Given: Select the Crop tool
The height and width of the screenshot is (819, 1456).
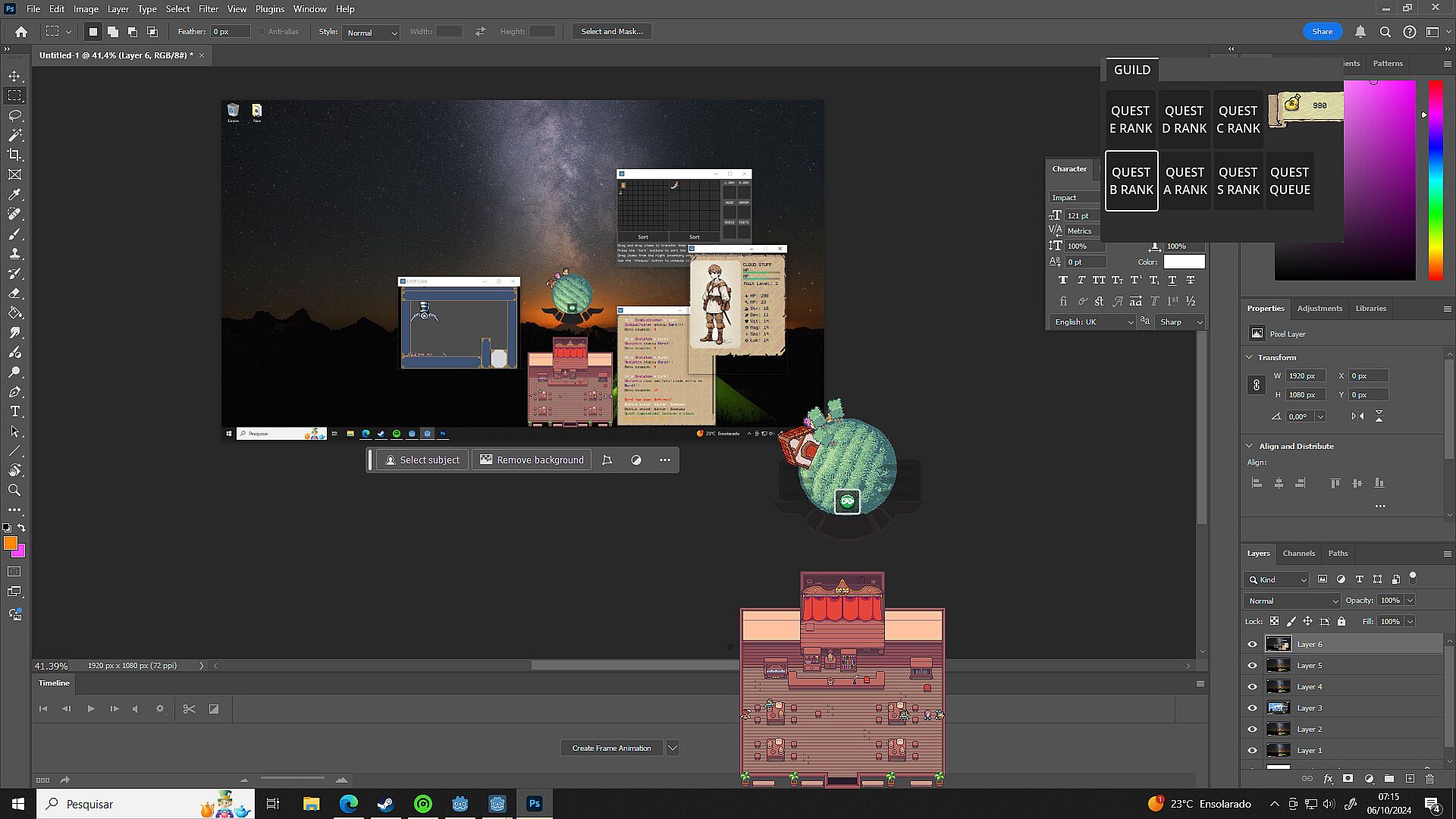Looking at the screenshot, I should pos(14,155).
